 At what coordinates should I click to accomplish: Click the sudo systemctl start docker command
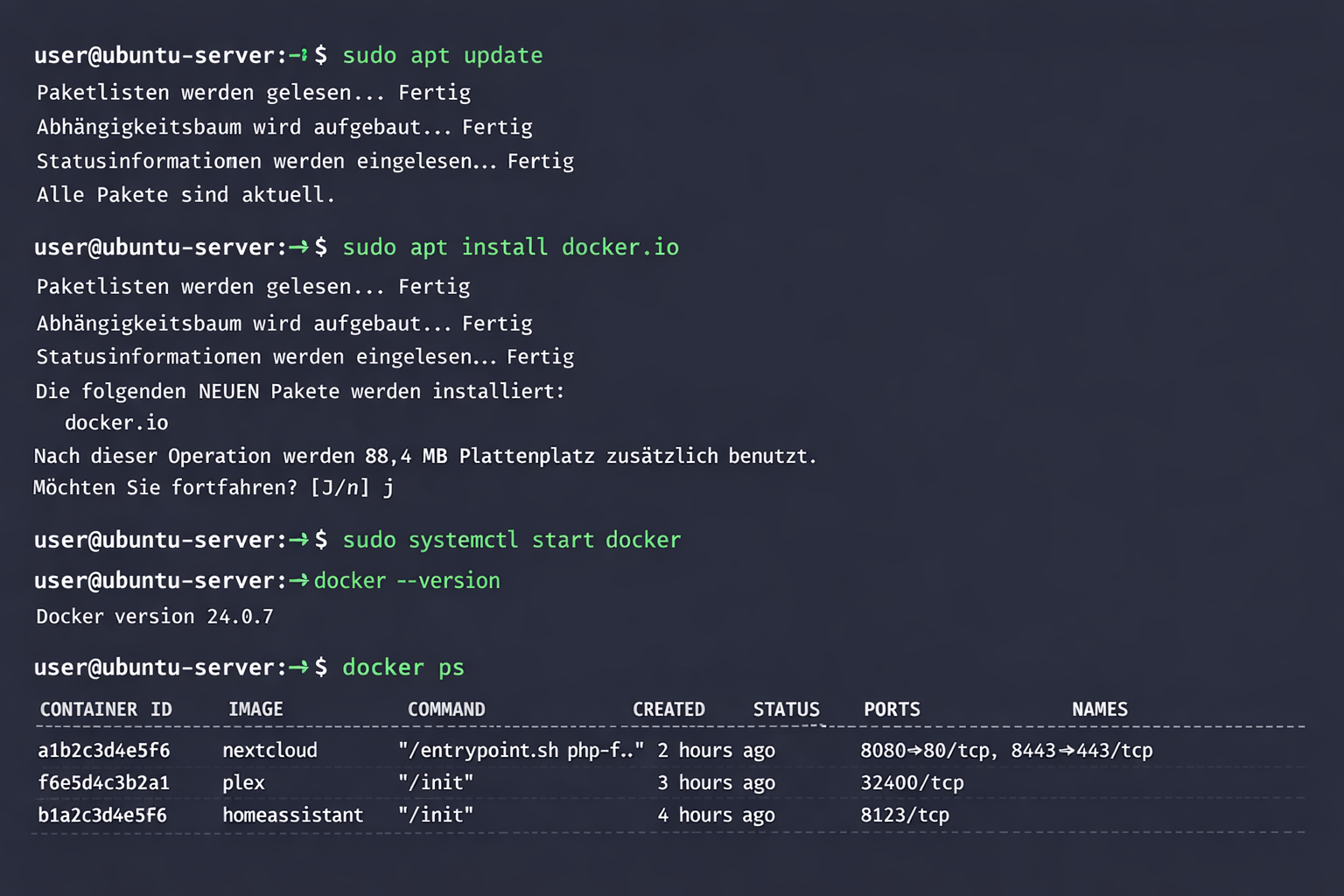(510, 540)
